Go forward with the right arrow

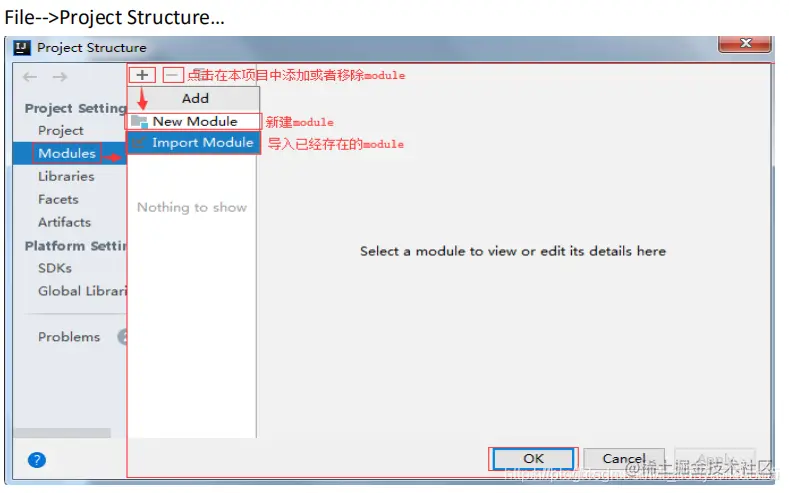point(60,77)
